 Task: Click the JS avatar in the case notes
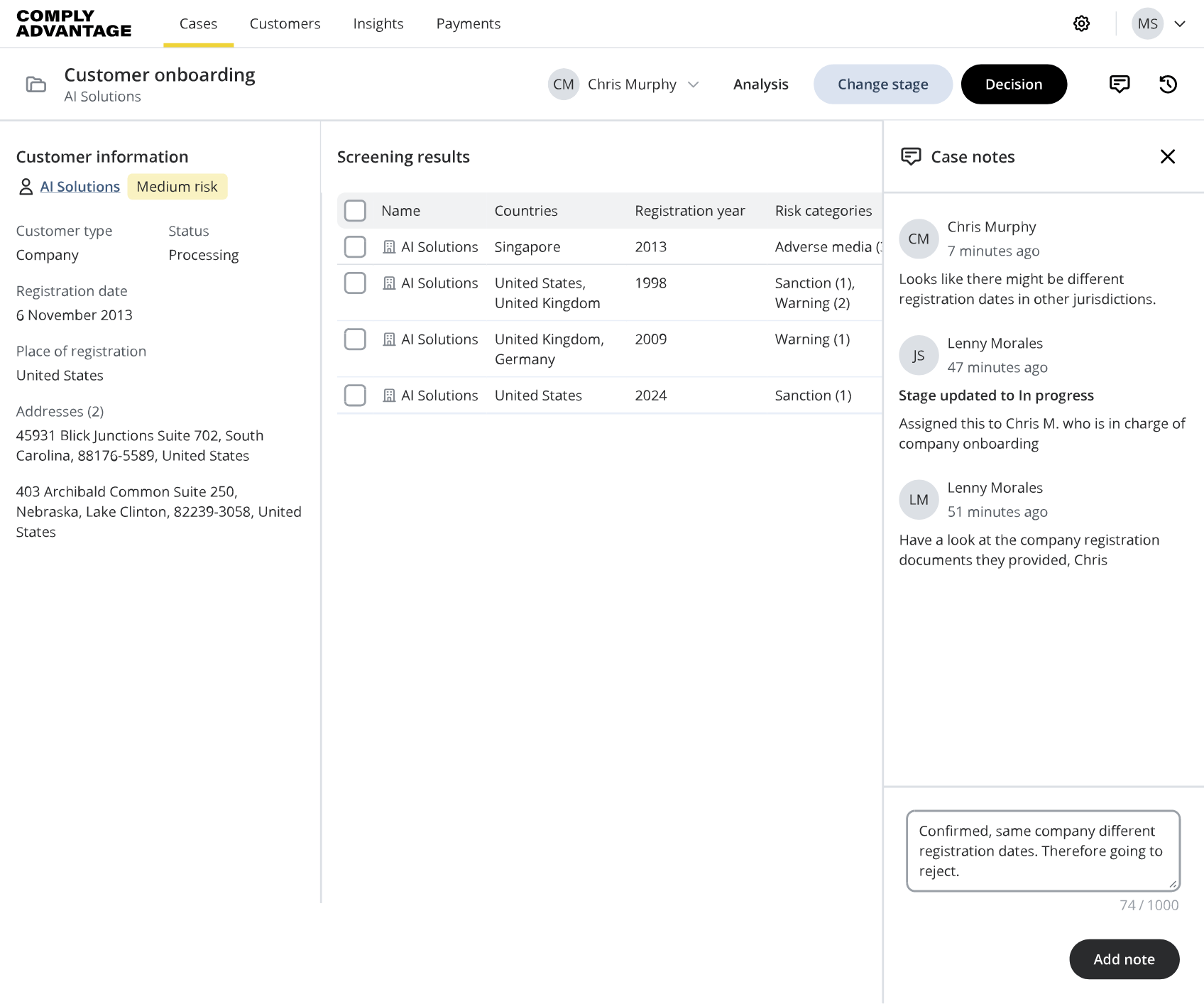919,355
